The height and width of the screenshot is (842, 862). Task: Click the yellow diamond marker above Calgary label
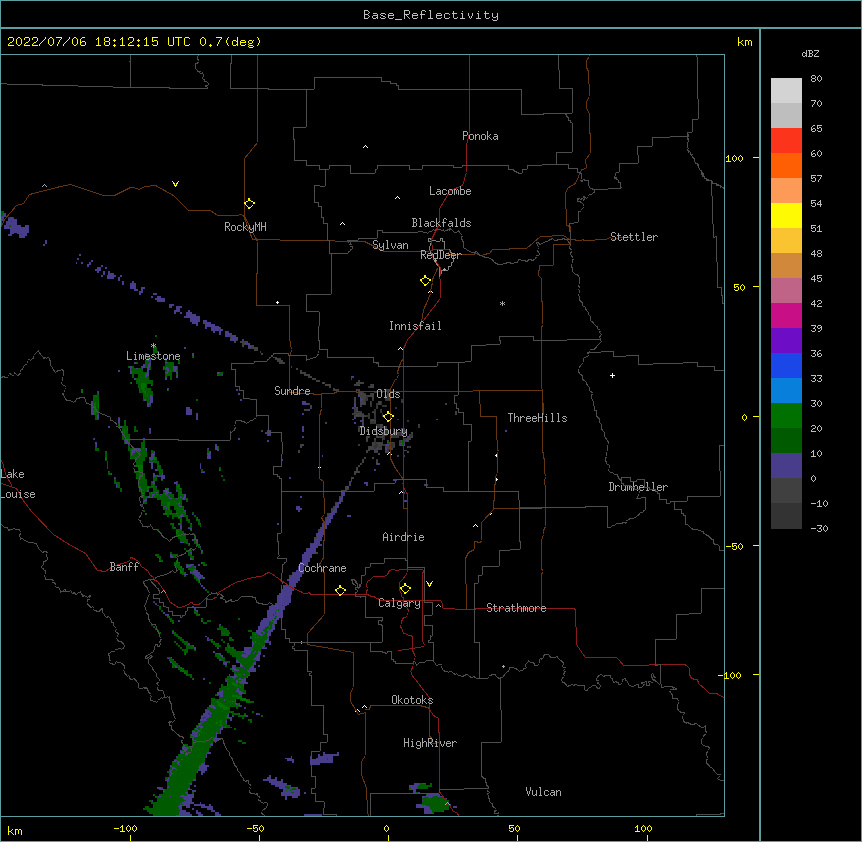click(x=405, y=589)
